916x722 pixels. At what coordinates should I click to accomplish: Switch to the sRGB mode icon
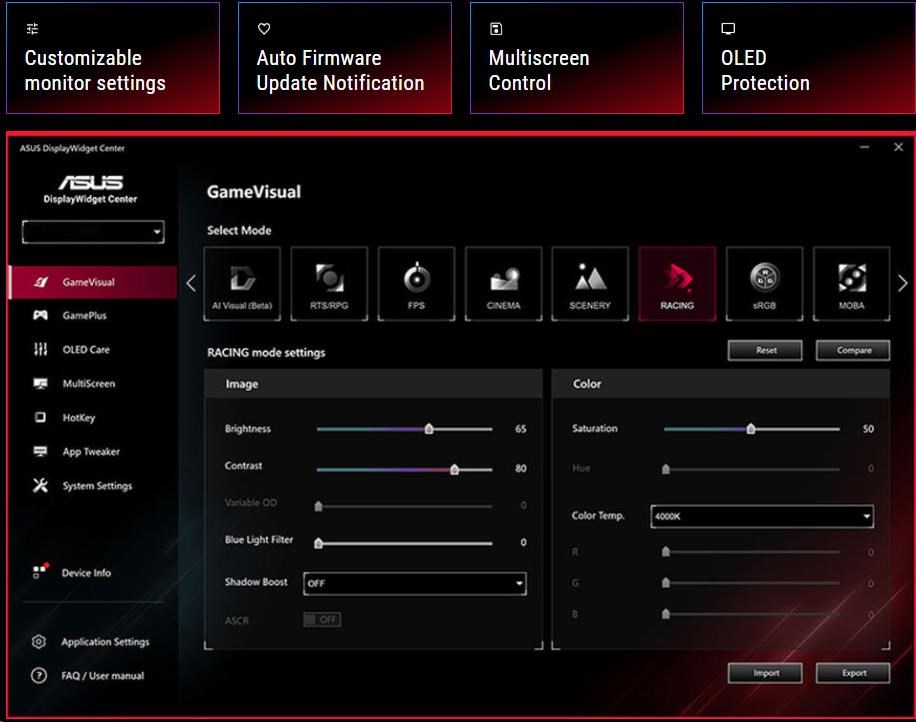764,283
